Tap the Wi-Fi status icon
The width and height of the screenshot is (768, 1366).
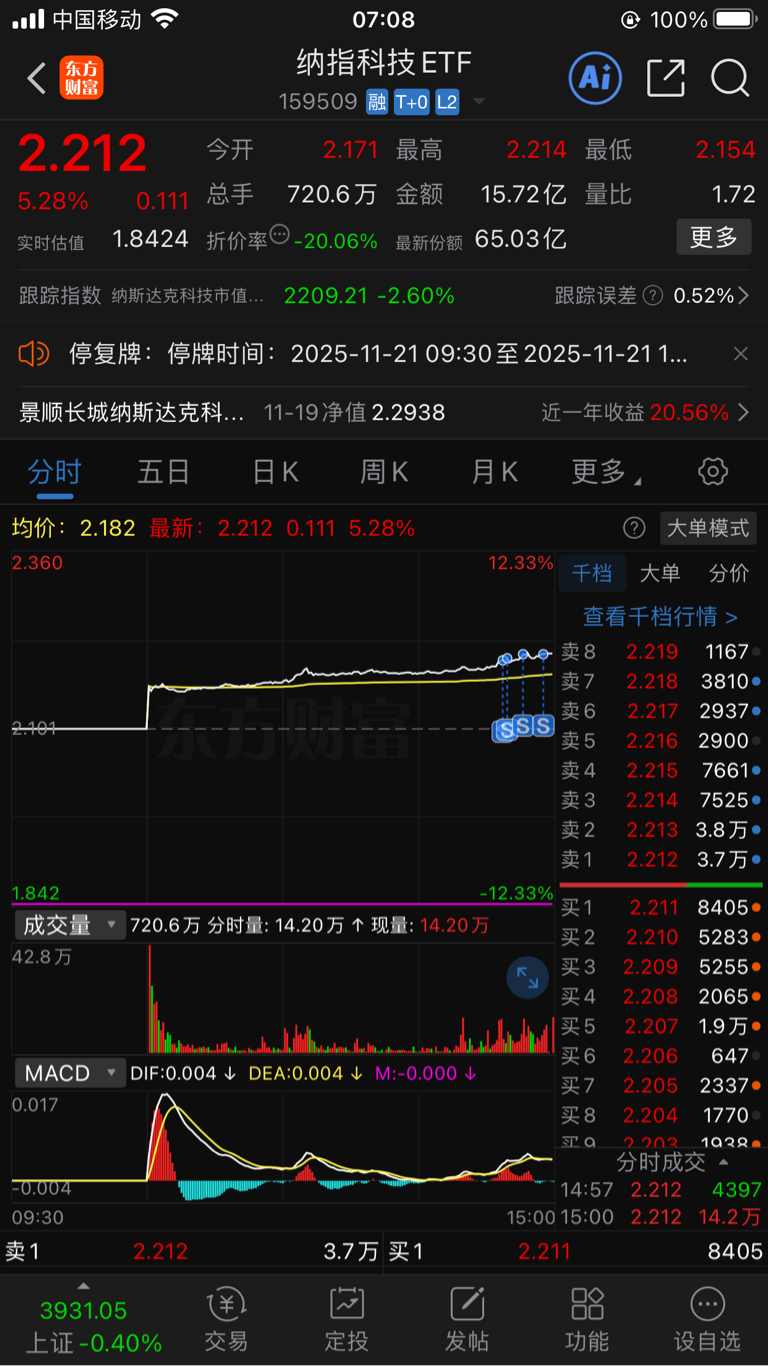click(x=164, y=19)
